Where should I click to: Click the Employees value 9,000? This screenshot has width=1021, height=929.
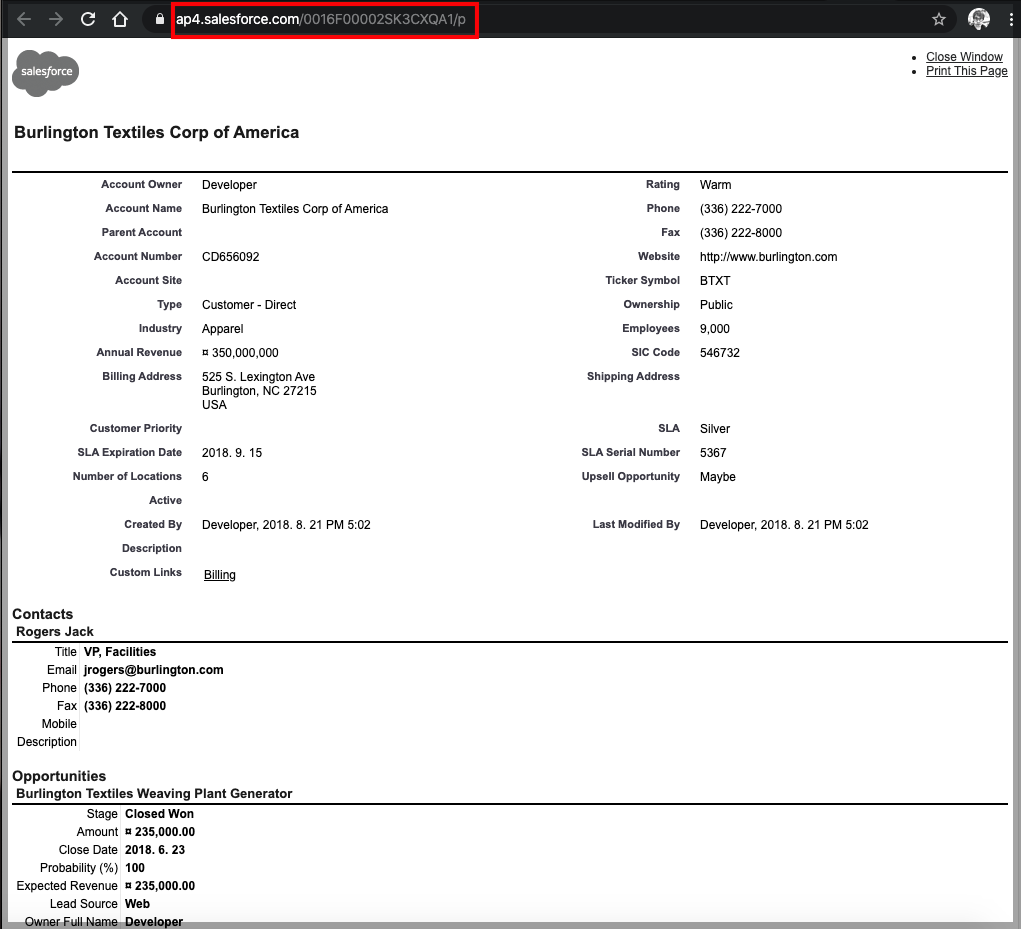click(x=714, y=329)
